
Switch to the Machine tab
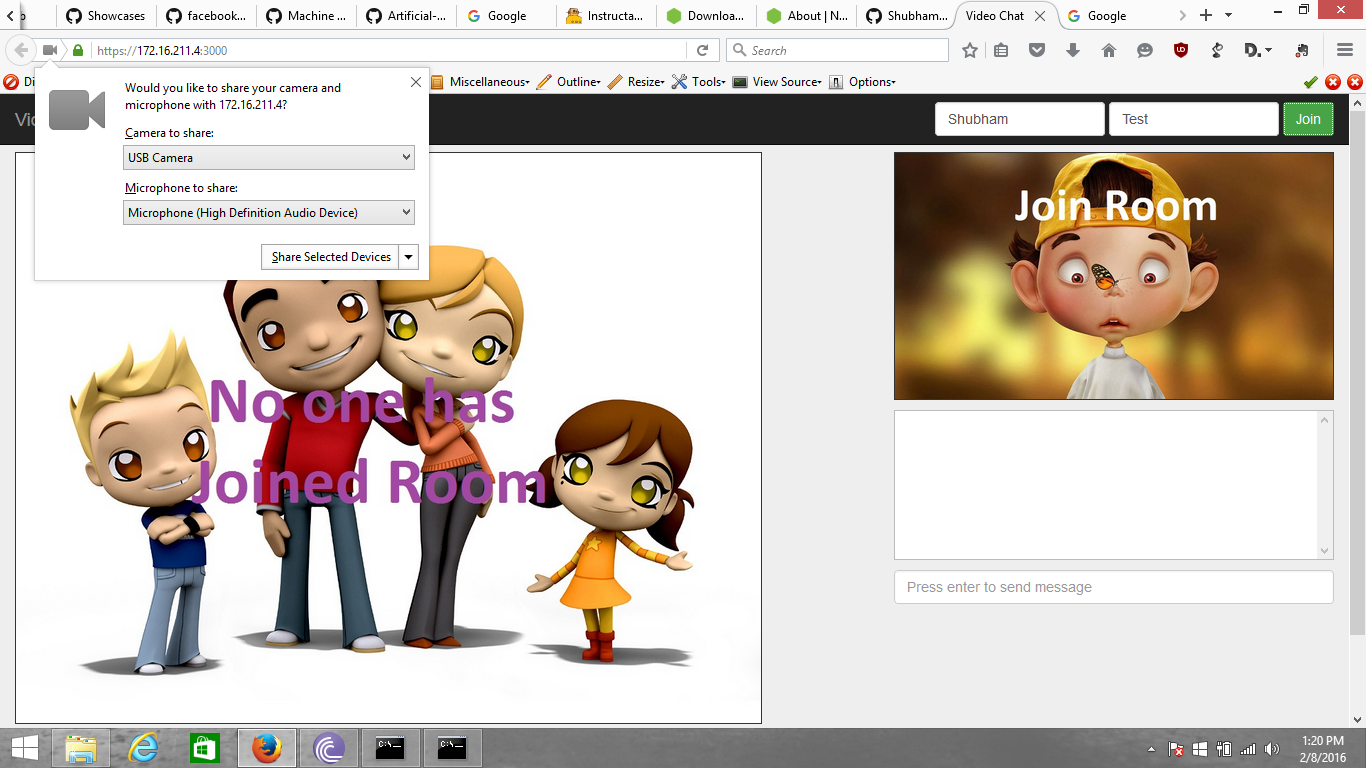(305, 15)
